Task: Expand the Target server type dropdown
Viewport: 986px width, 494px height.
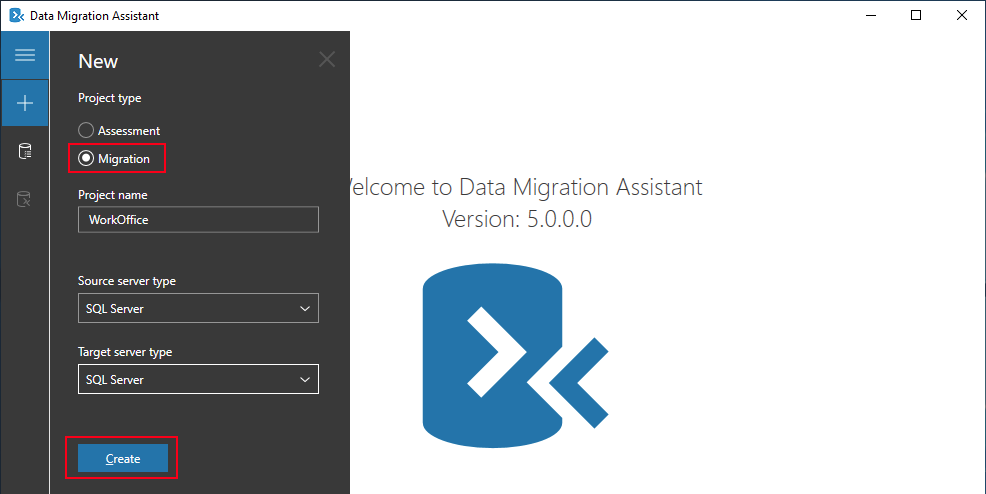Action: [198, 380]
